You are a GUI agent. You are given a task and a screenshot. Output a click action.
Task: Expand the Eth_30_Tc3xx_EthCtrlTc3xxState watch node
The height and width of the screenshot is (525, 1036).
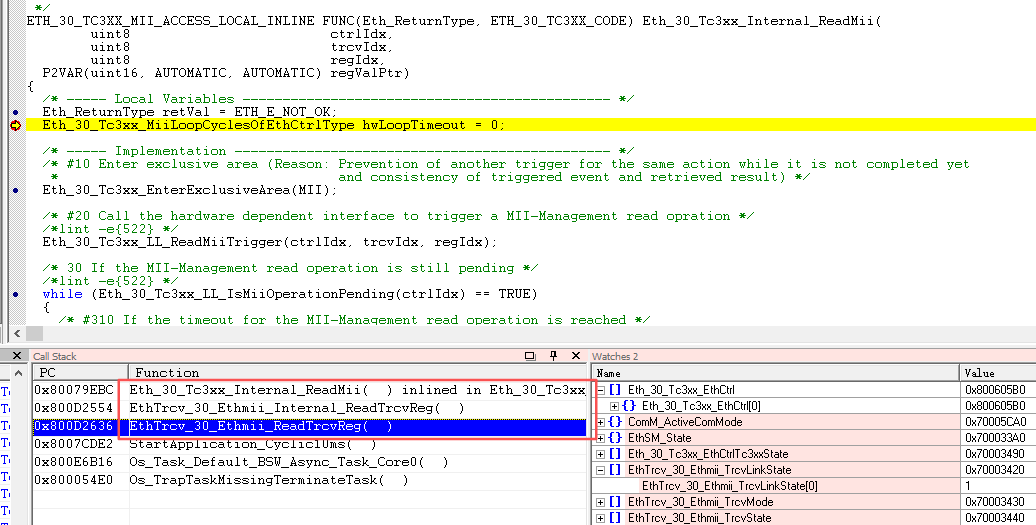[601, 454]
